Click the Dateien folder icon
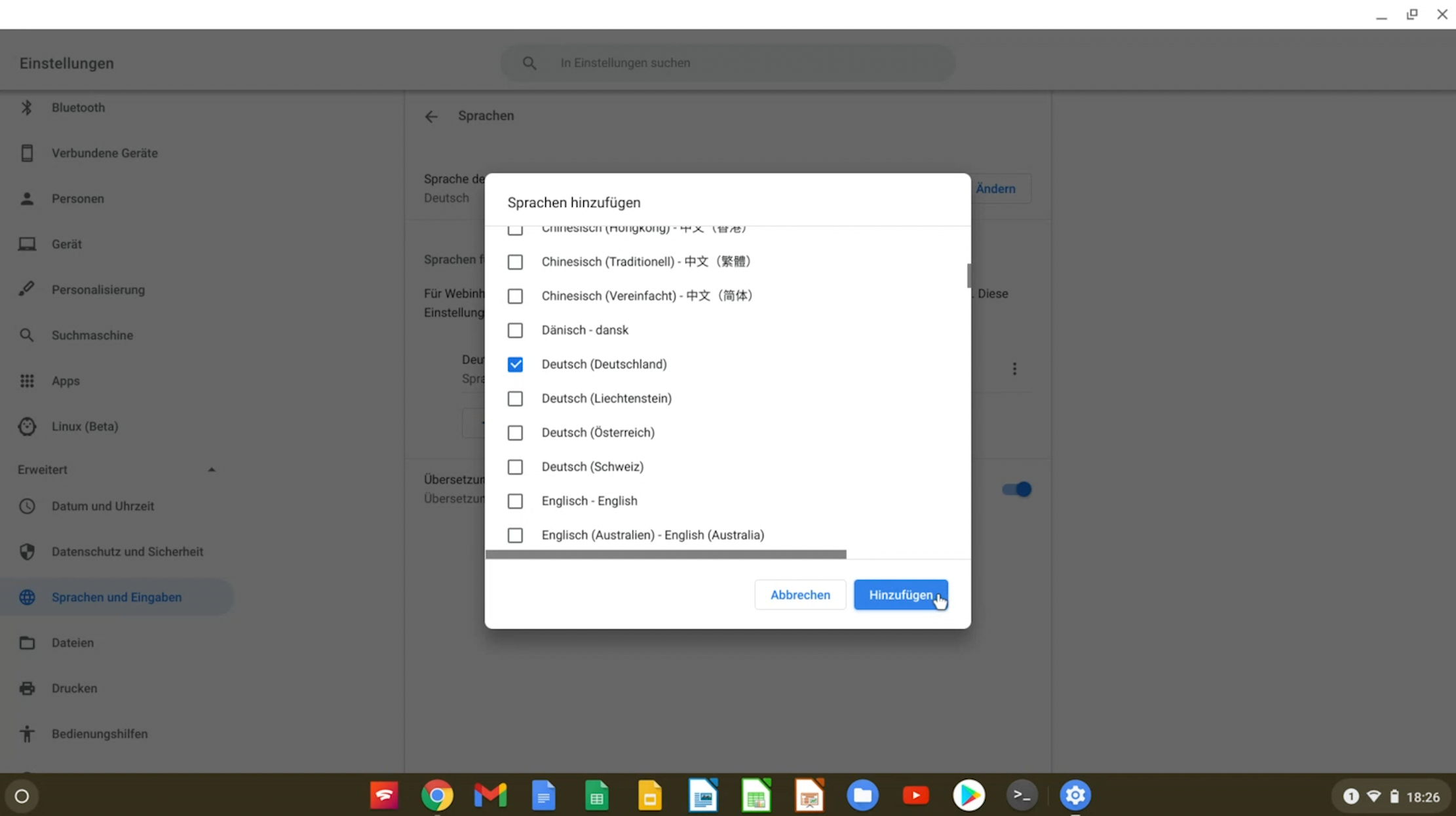The height and width of the screenshot is (816, 1456). 27,643
